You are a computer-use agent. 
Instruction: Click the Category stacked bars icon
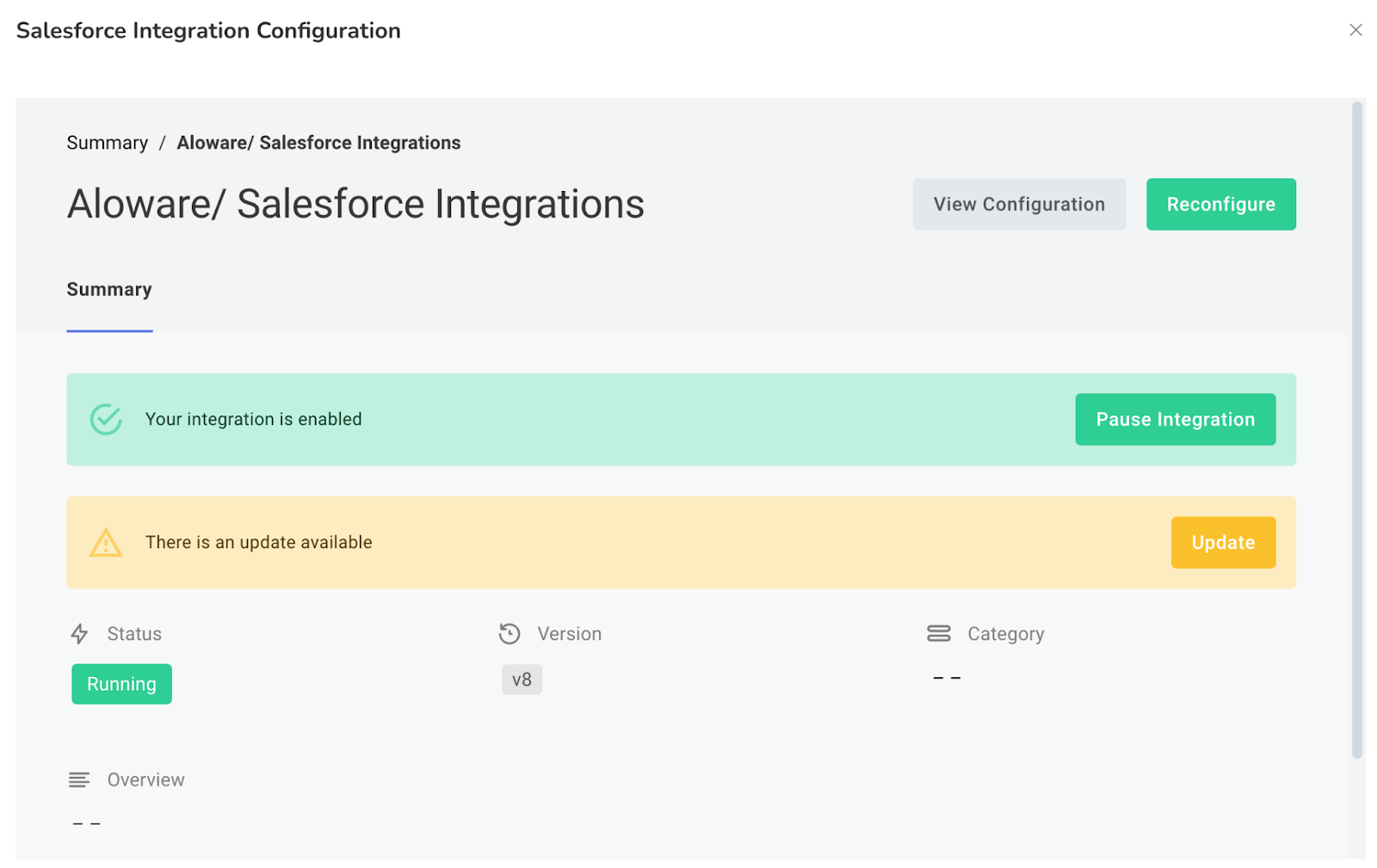point(939,634)
